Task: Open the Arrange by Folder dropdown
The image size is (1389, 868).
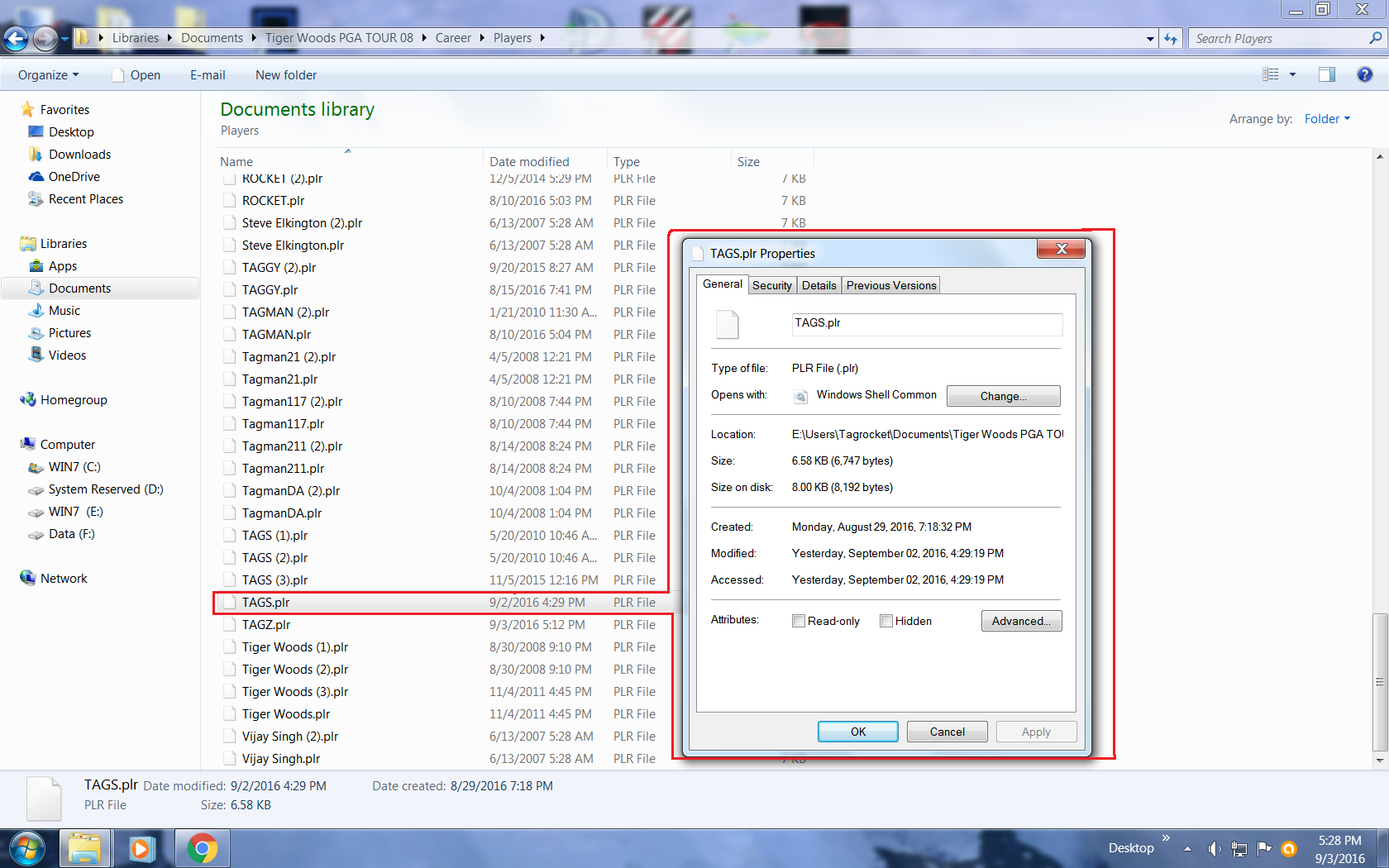Action: click(1327, 119)
